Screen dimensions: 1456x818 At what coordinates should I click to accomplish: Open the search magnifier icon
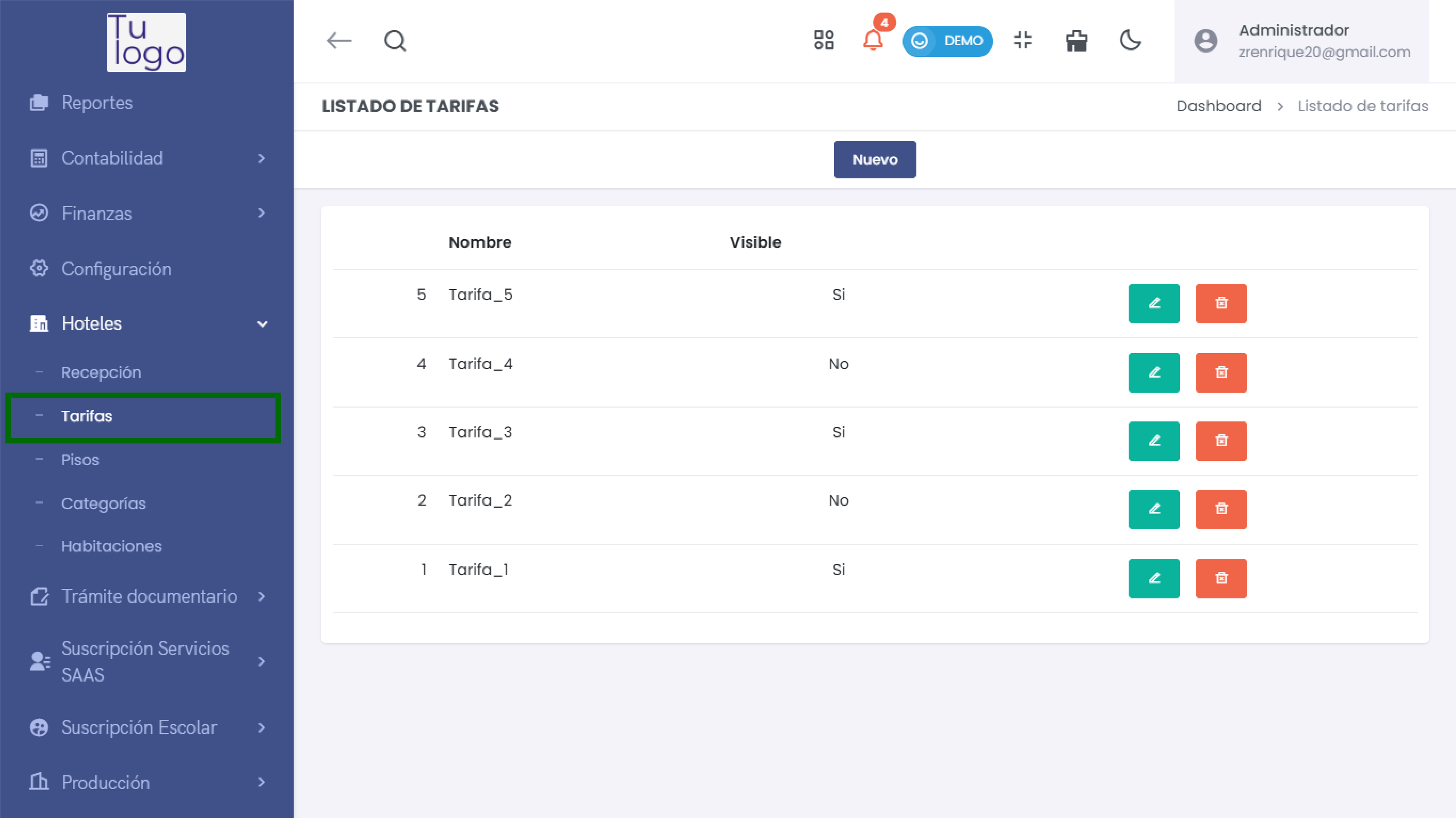click(x=395, y=41)
